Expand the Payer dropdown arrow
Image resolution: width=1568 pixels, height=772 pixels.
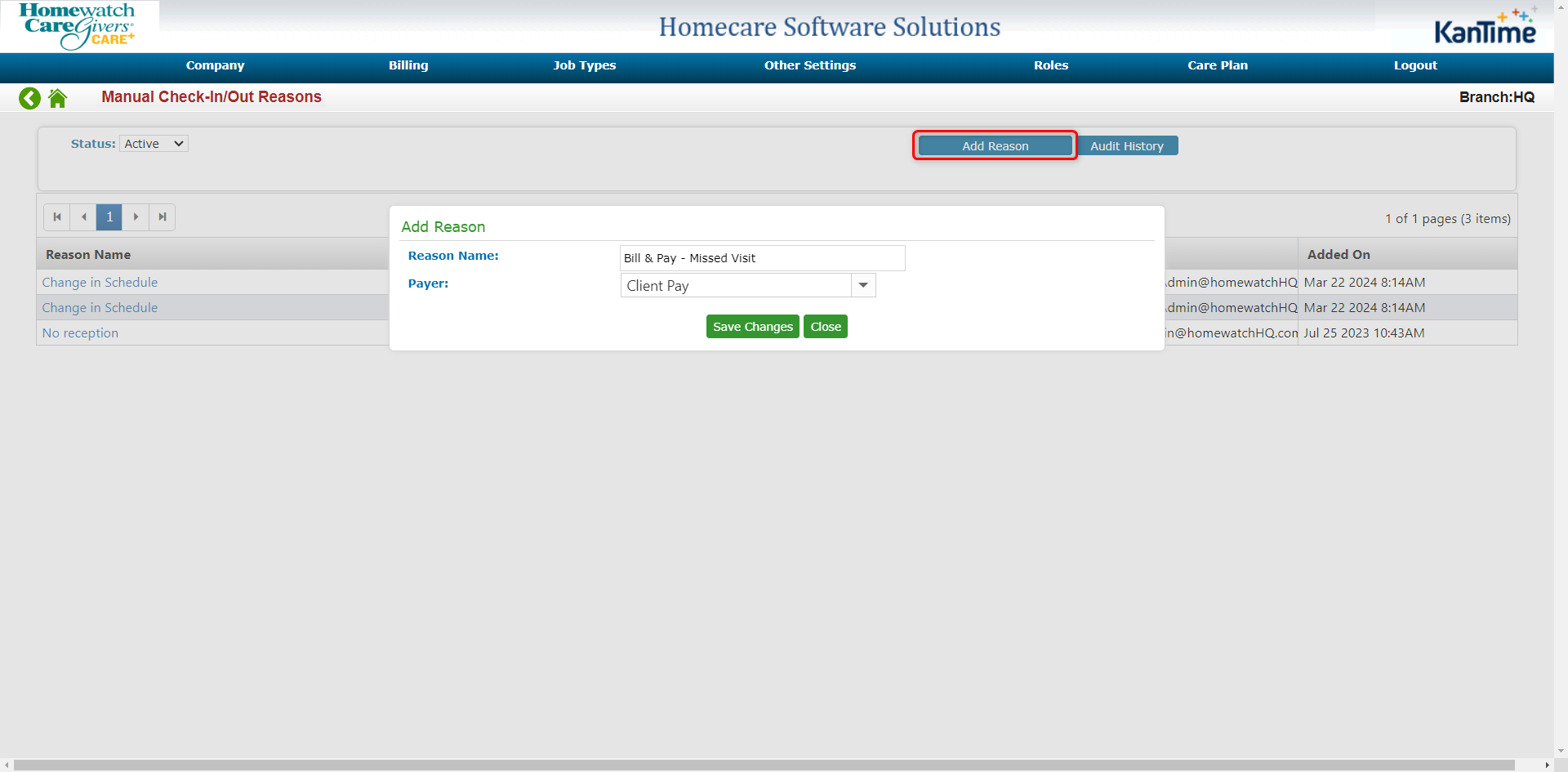click(863, 286)
